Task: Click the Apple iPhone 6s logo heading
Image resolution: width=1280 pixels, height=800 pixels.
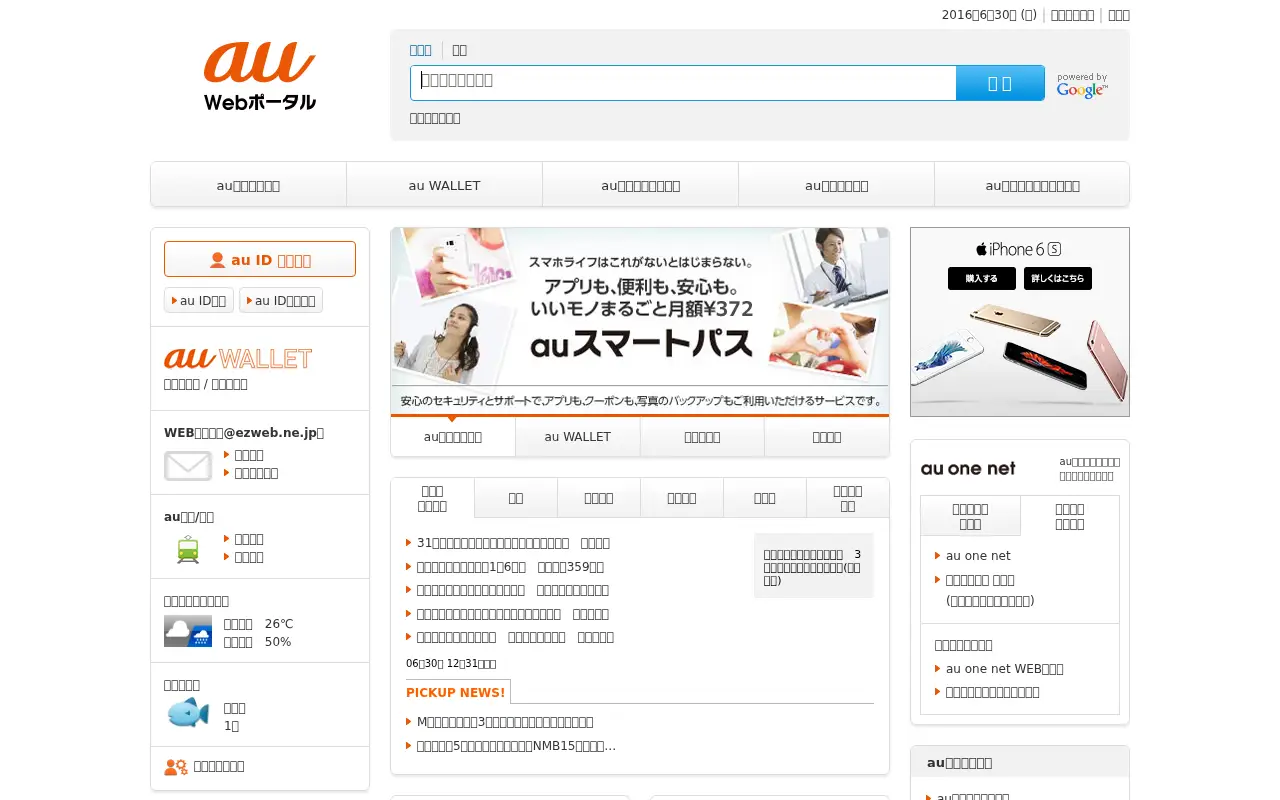Action: click(1019, 249)
